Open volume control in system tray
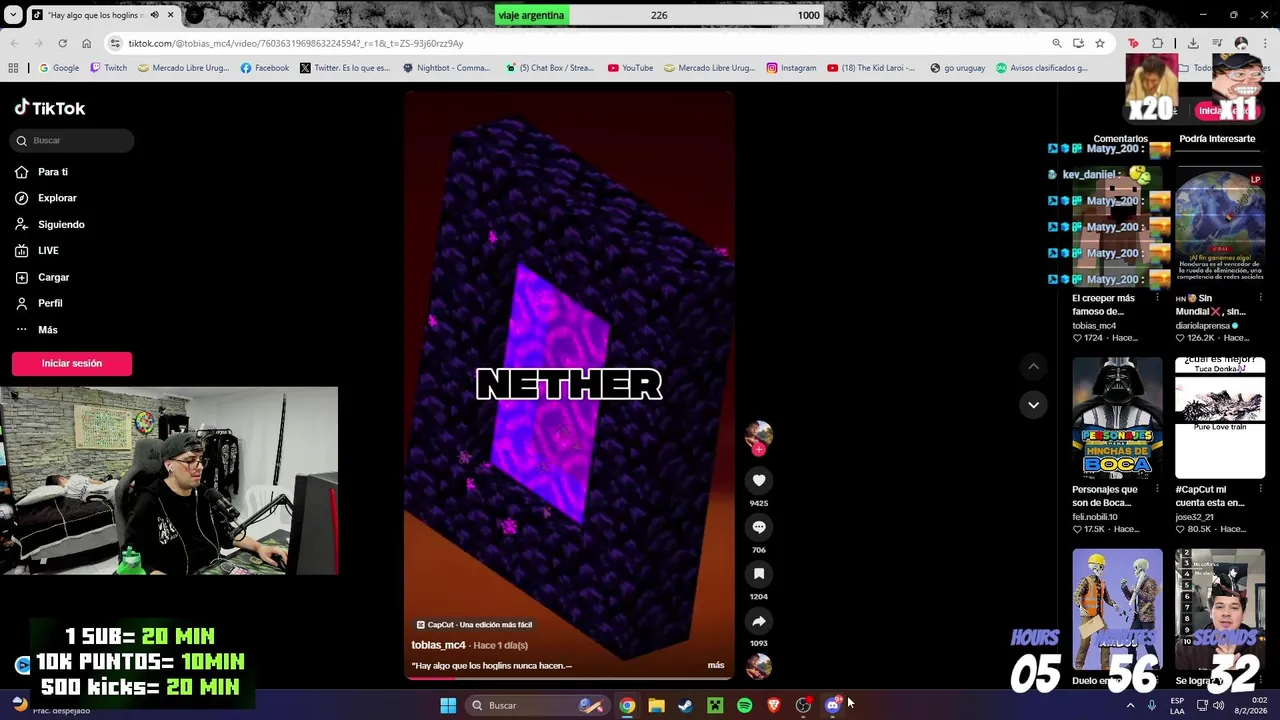The height and width of the screenshot is (720, 1280). pyautogui.click(x=1218, y=705)
